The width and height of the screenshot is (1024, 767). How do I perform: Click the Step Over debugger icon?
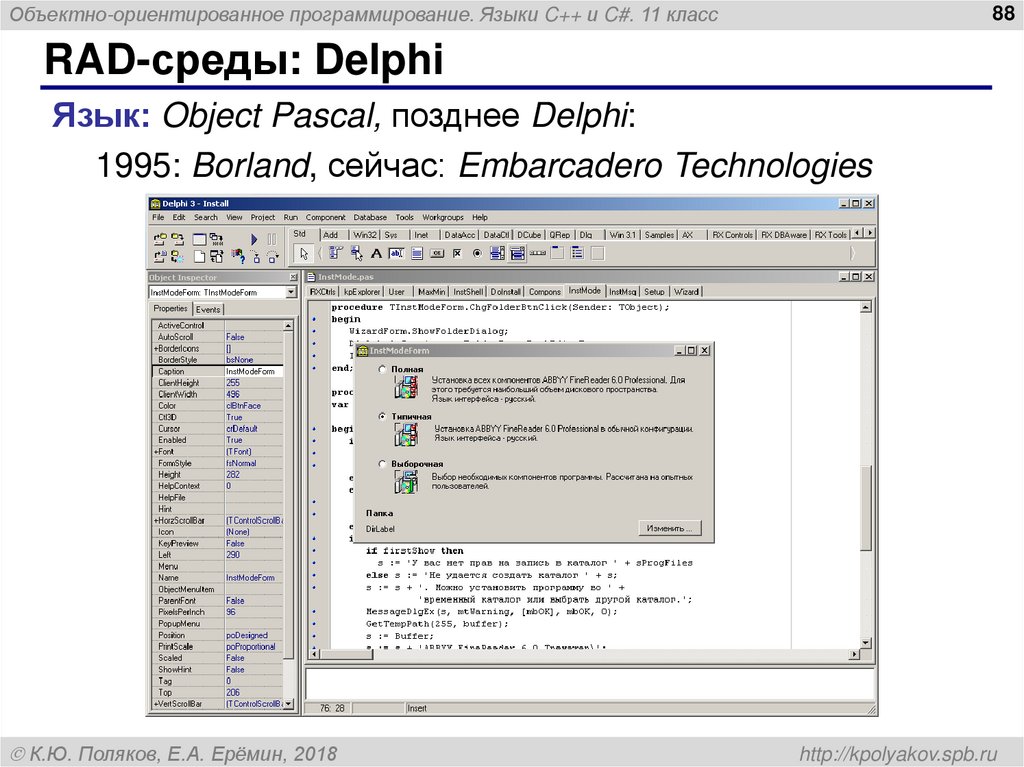click(x=272, y=257)
